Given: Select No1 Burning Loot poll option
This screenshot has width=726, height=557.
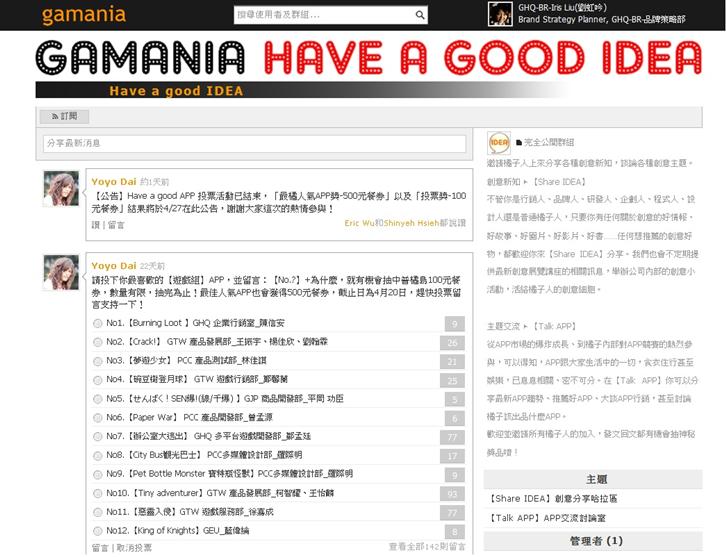Looking at the screenshot, I should click(x=97, y=323).
